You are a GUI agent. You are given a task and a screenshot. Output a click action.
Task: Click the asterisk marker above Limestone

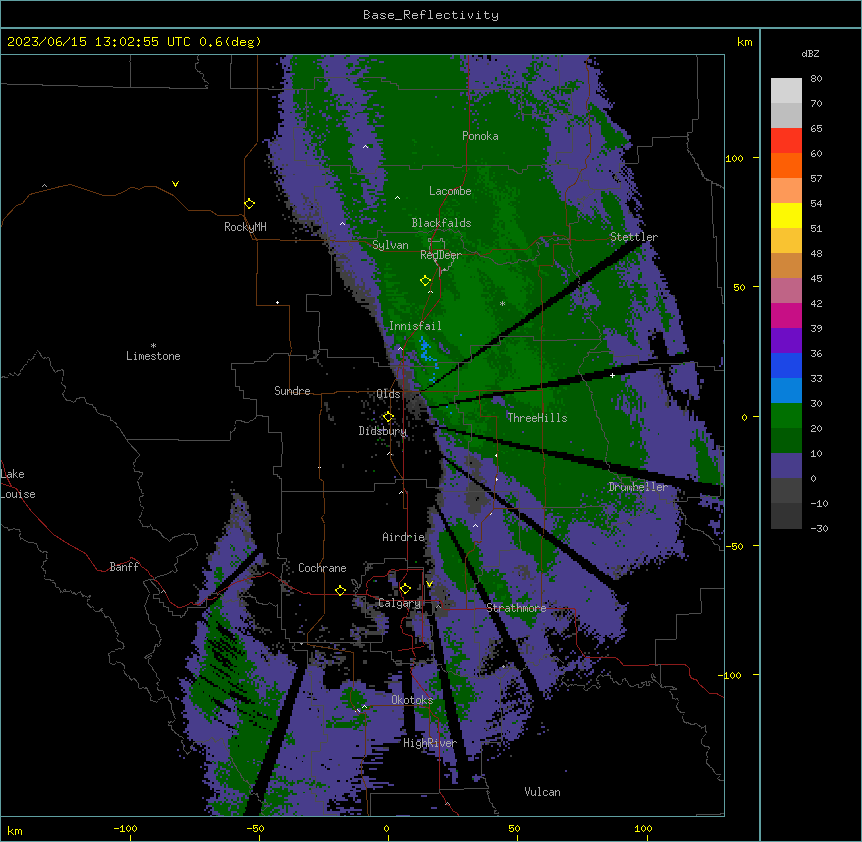(153, 346)
